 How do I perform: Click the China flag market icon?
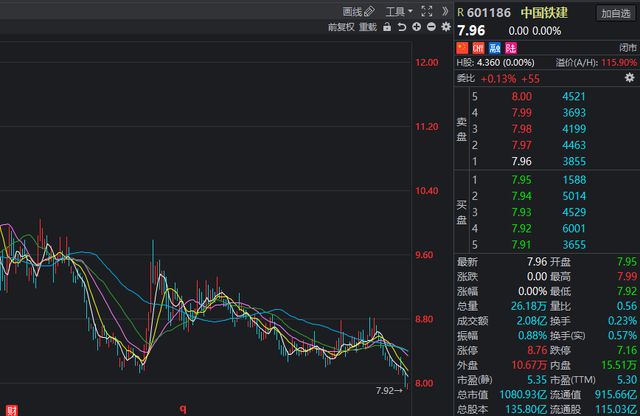click(462, 47)
